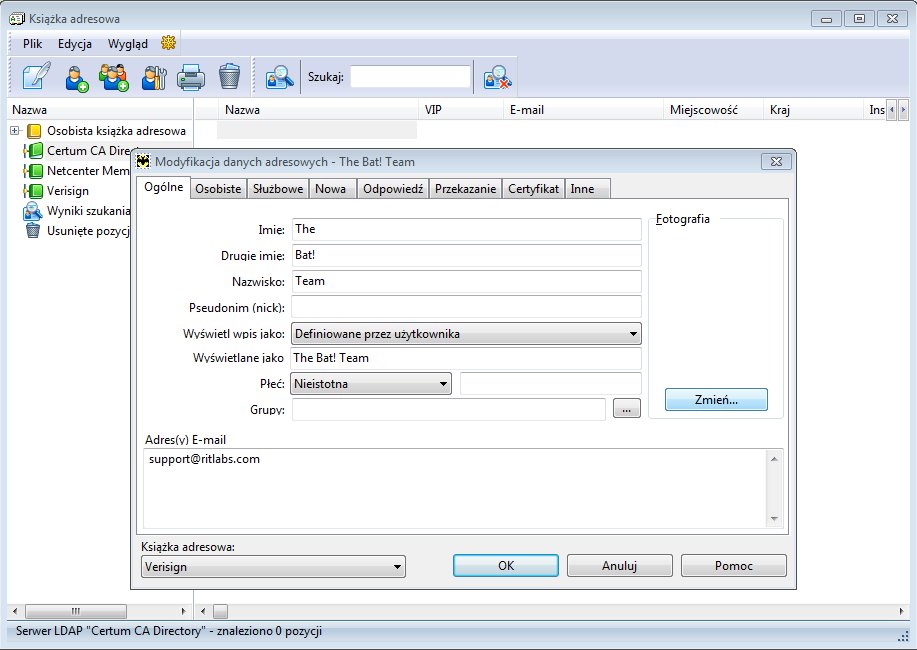Expand the Osobista książka adresowa tree node

(x=15, y=131)
